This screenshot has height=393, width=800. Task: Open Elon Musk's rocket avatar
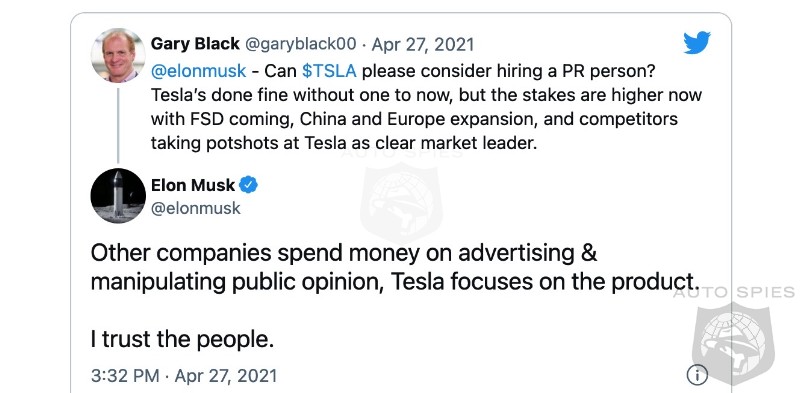118,195
